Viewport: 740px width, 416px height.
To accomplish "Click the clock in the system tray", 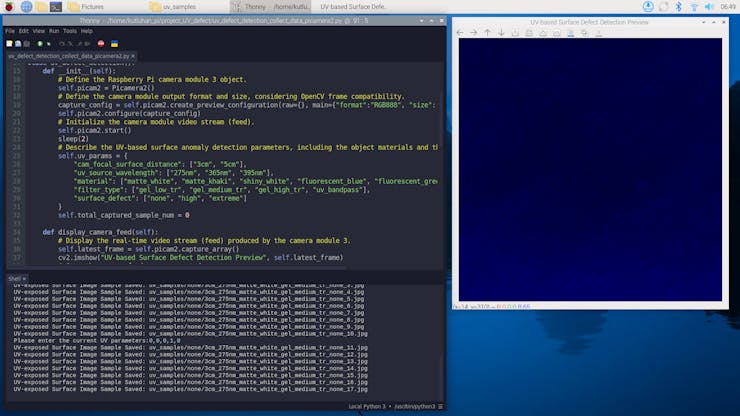I will pyautogui.click(x=728, y=7).
